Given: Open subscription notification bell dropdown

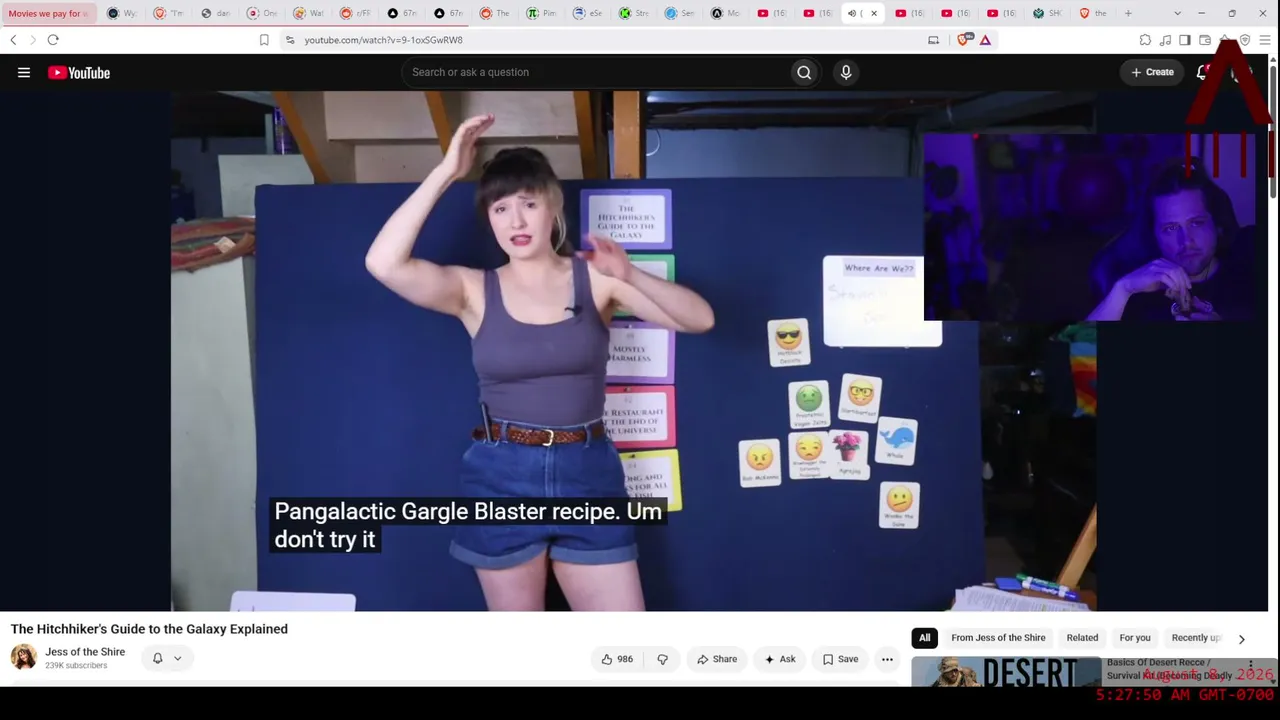Looking at the screenshot, I should (166, 658).
